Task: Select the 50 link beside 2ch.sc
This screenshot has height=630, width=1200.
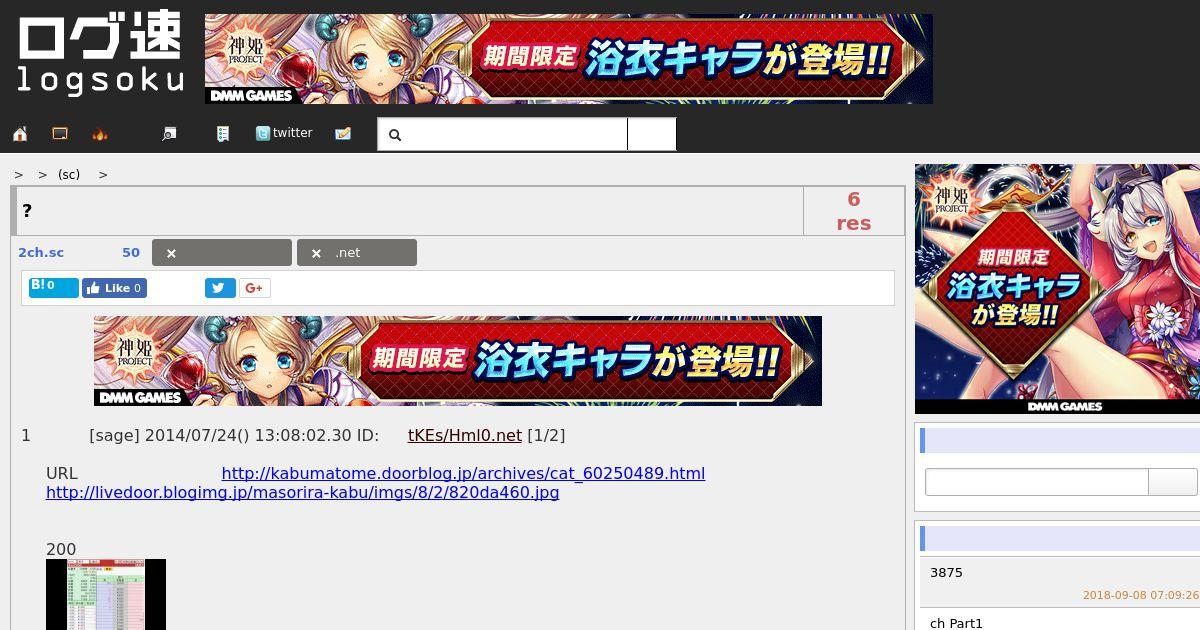Action: (x=131, y=253)
